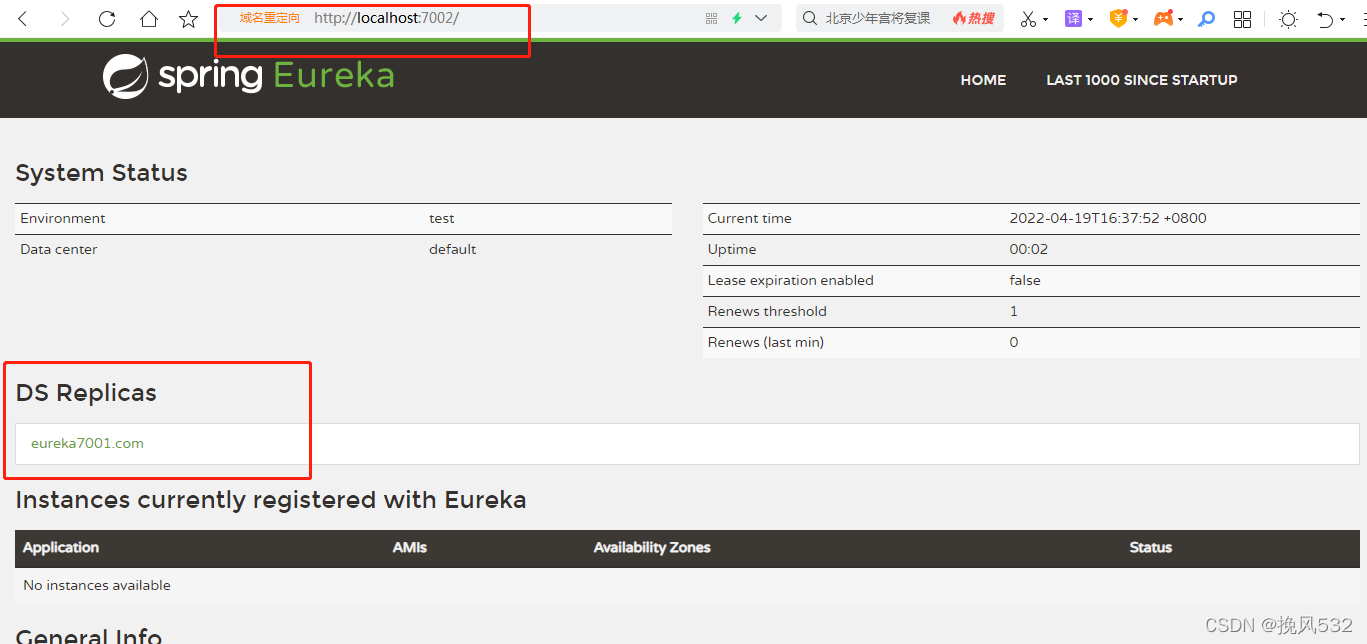Click the orange game controller icon
Image resolution: width=1367 pixels, height=644 pixels.
click(x=1163, y=19)
